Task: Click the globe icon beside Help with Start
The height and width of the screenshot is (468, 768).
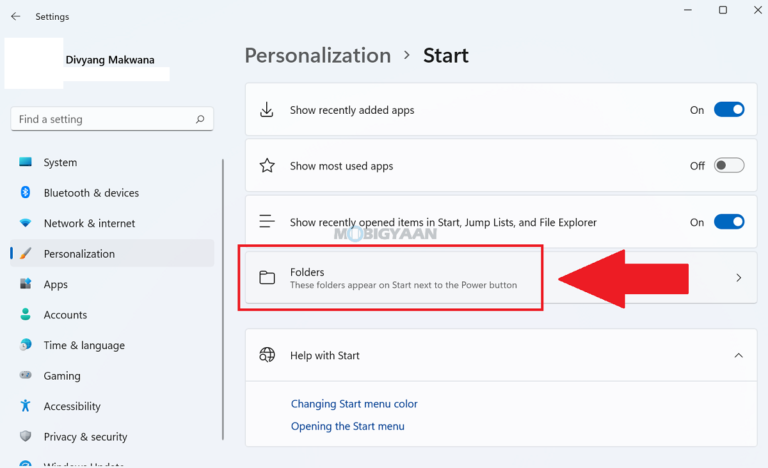Action: click(267, 355)
